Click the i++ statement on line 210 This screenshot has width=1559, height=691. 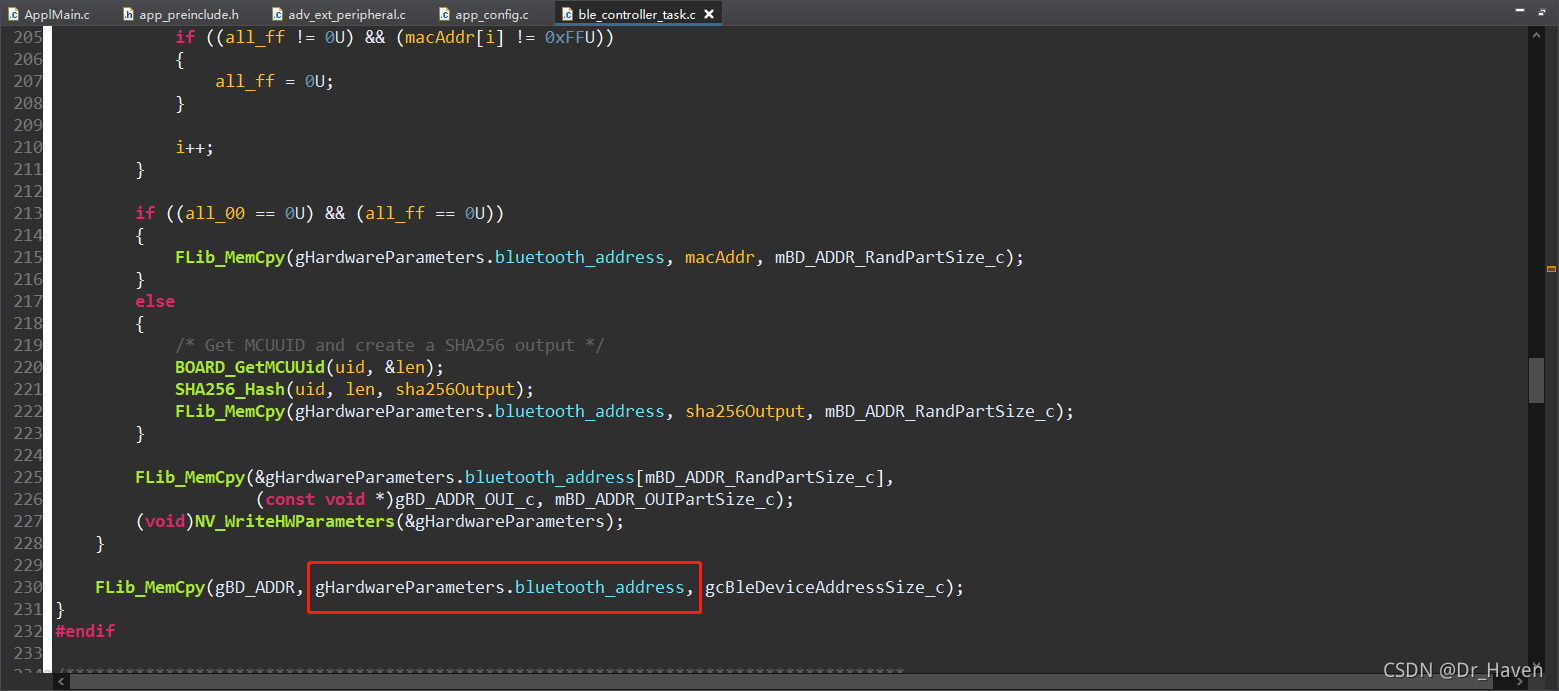pos(195,147)
